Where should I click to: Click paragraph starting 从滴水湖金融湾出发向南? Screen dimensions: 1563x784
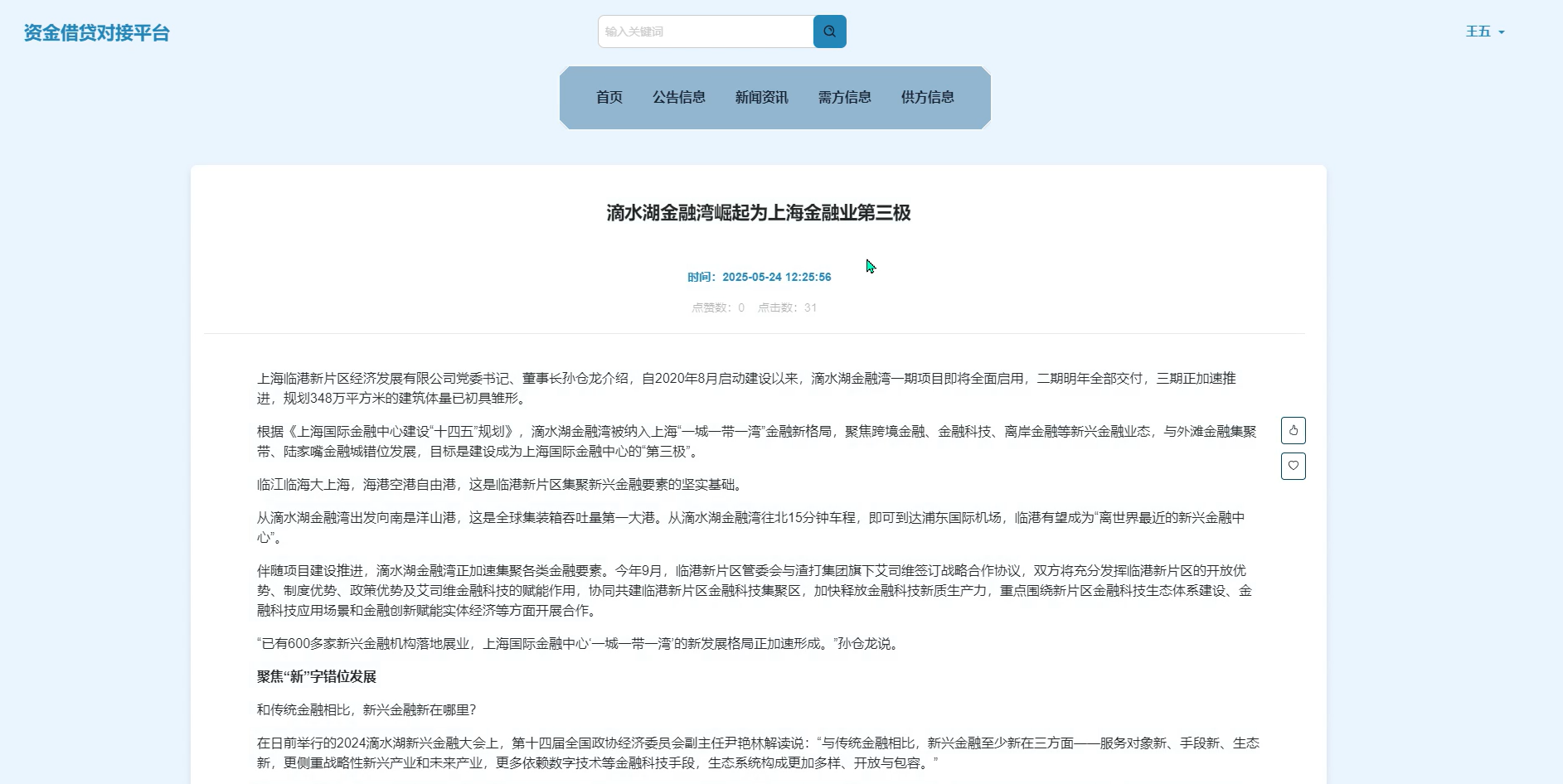pyautogui.click(x=751, y=528)
